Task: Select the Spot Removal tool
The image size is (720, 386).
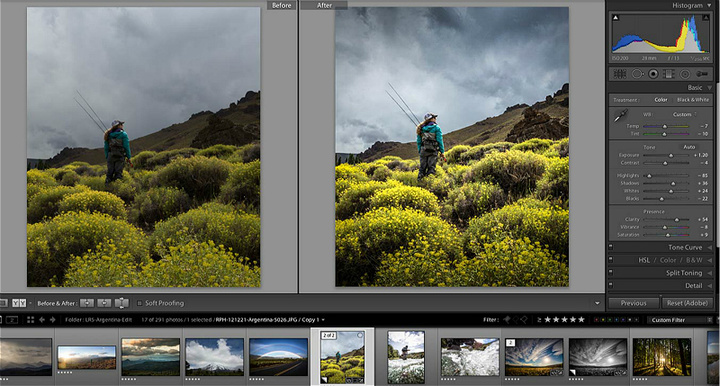Action: 637,74
